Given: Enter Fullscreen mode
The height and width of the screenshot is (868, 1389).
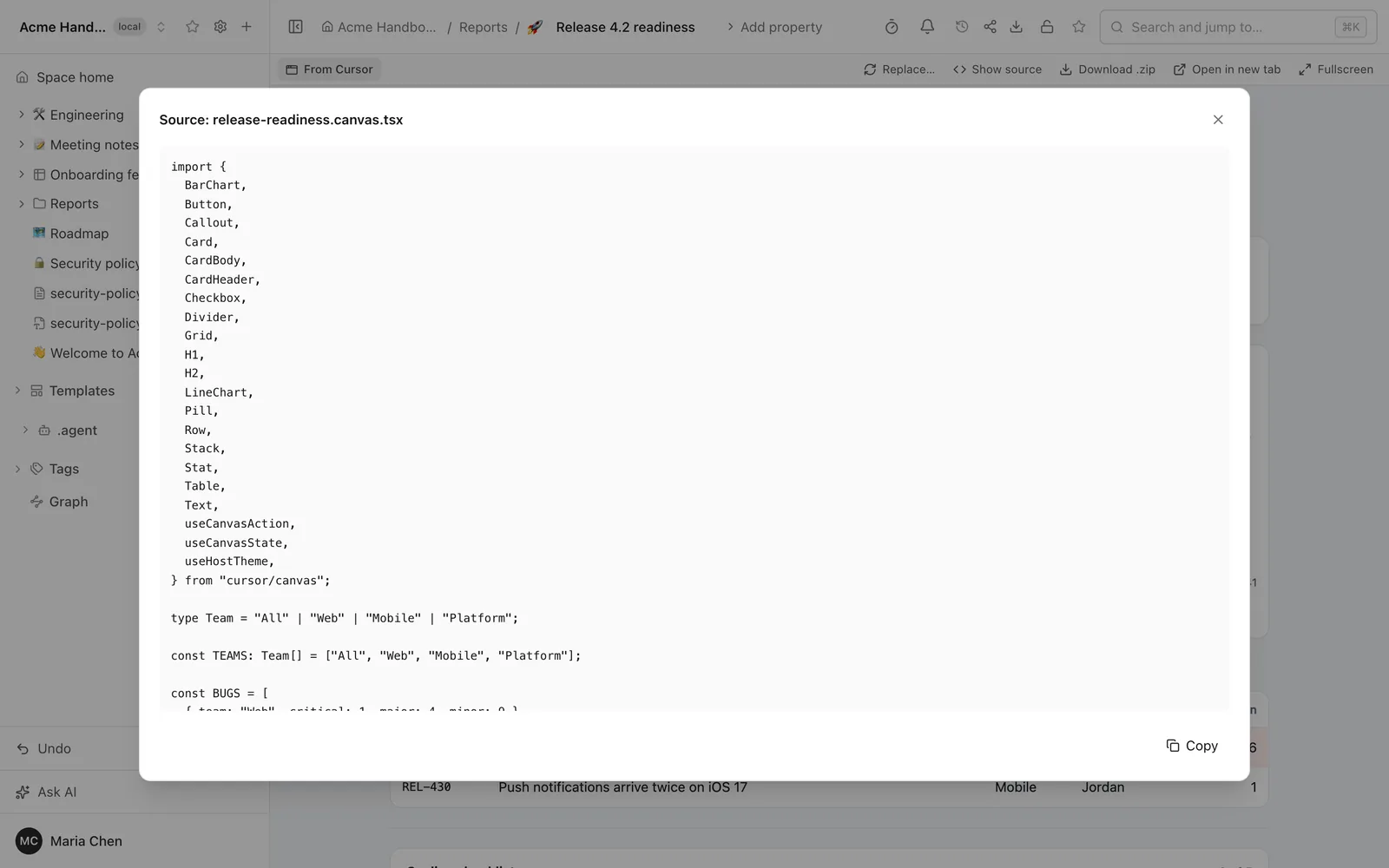Looking at the screenshot, I should pyautogui.click(x=1336, y=69).
